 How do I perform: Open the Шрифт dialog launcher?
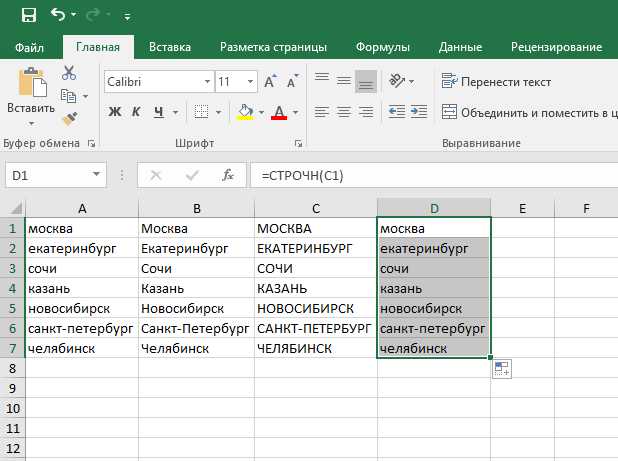click(x=298, y=144)
